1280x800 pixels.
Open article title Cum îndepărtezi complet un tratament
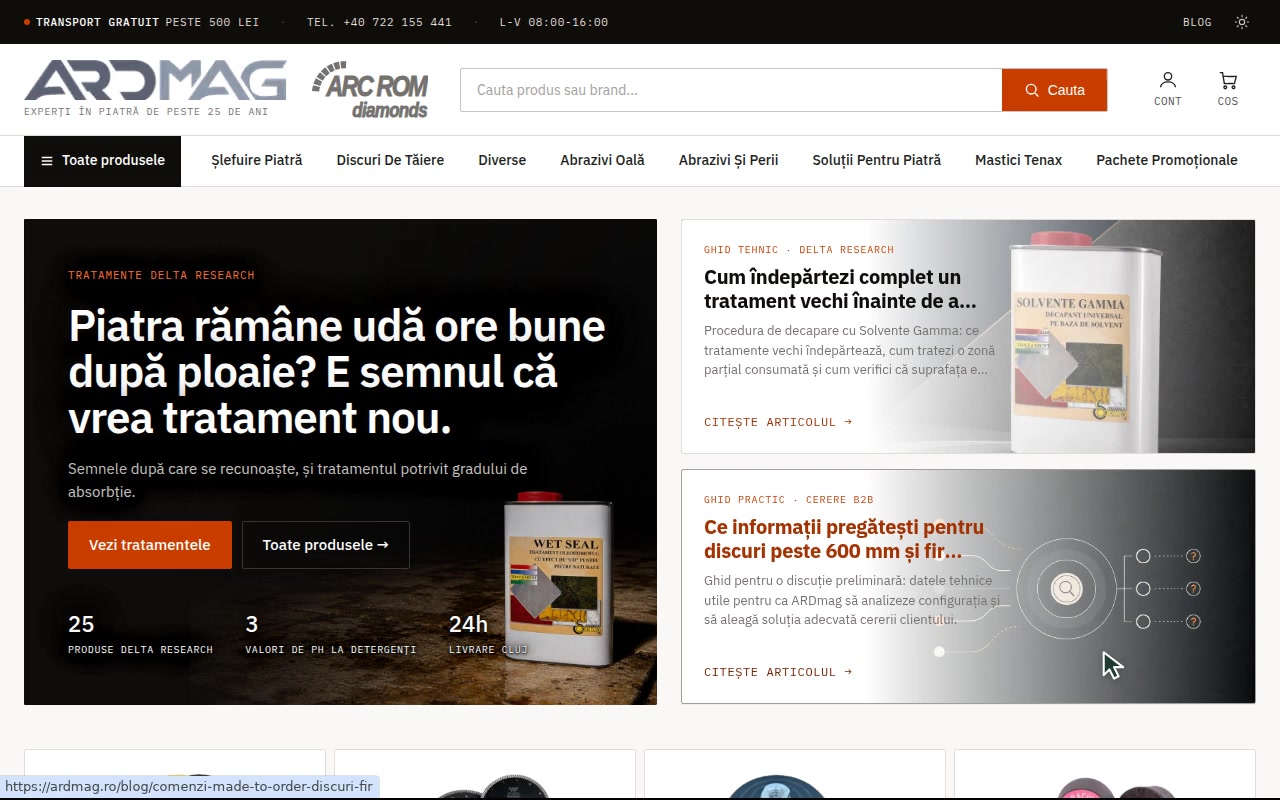(840, 289)
